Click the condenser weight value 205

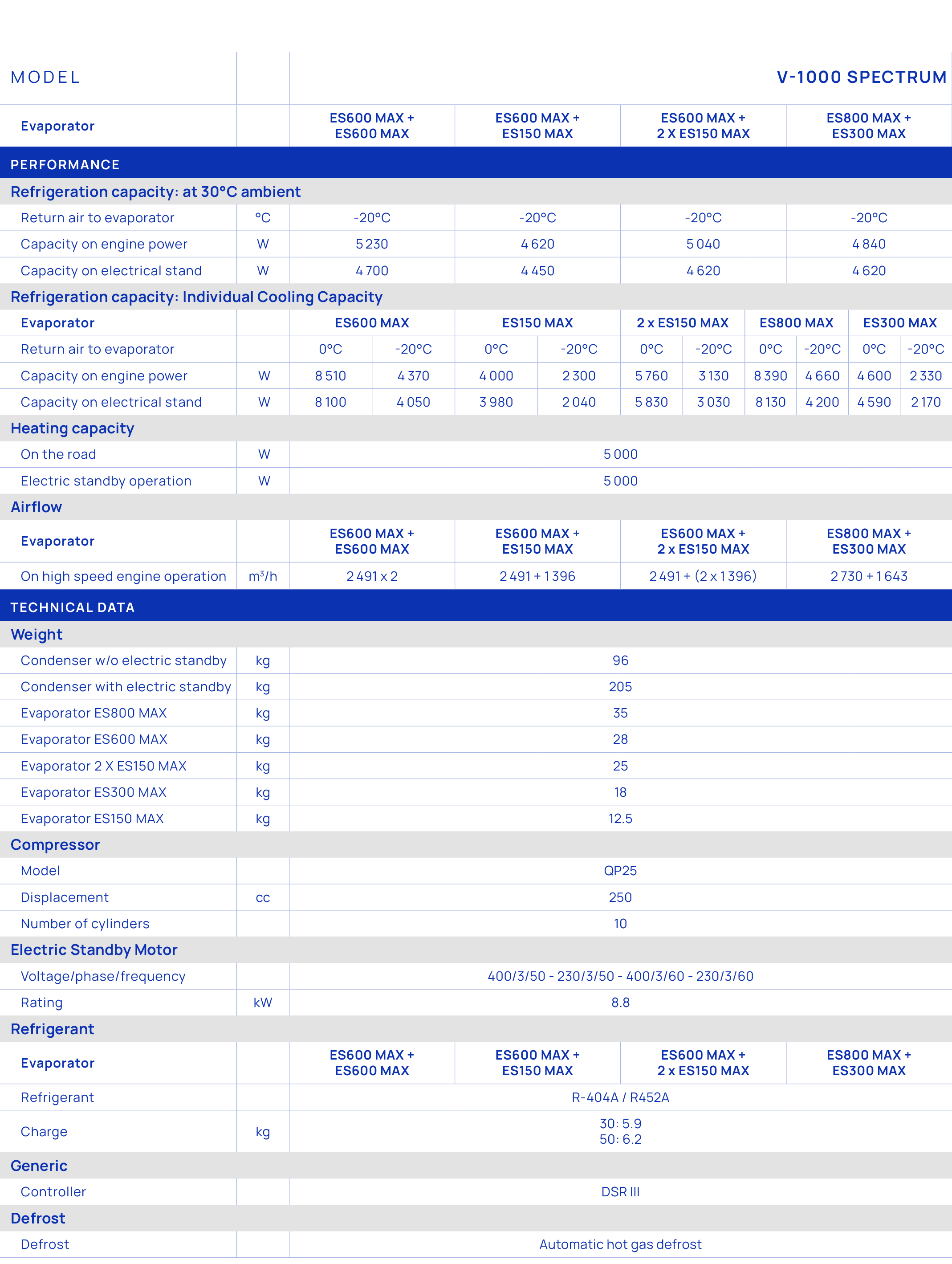(621, 687)
